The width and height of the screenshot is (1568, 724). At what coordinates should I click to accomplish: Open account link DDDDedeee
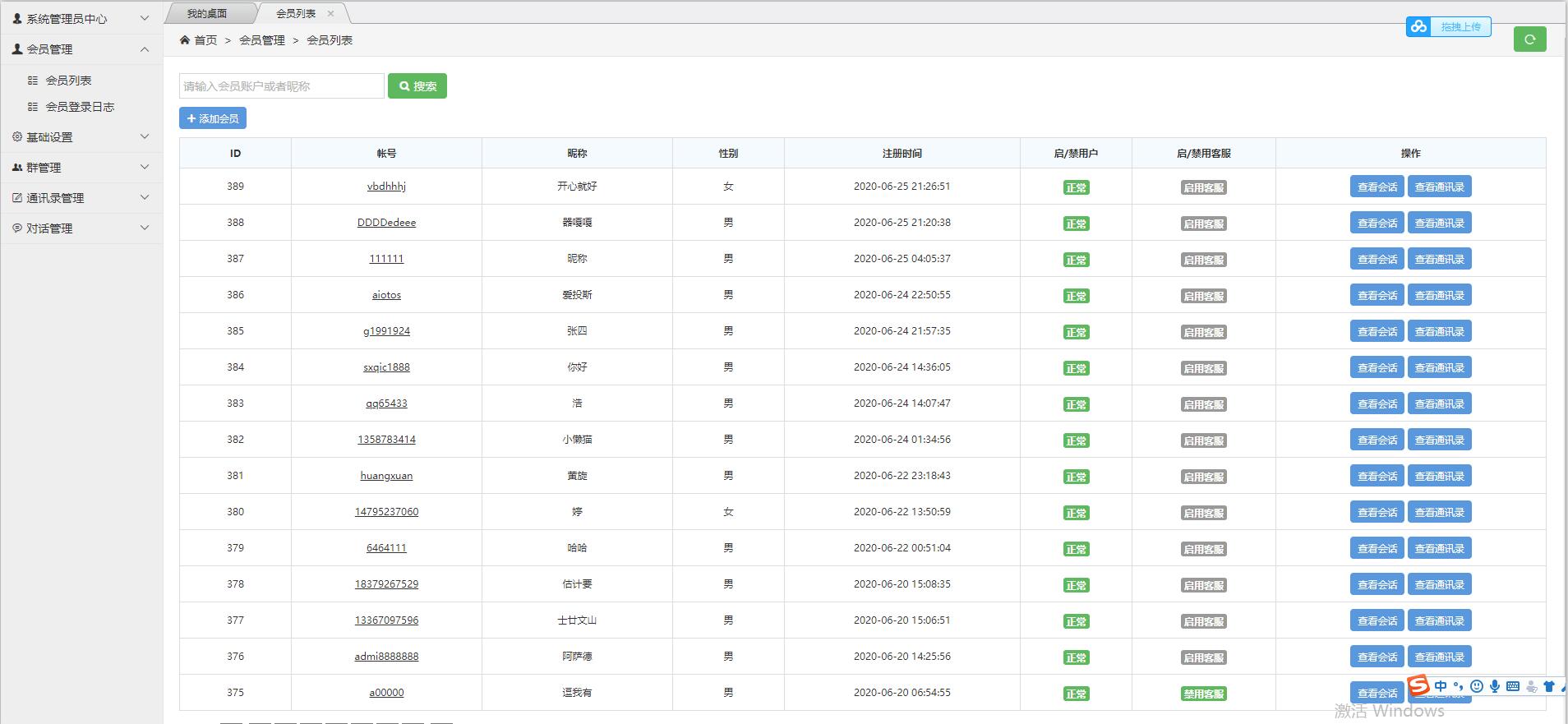pos(386,223)
